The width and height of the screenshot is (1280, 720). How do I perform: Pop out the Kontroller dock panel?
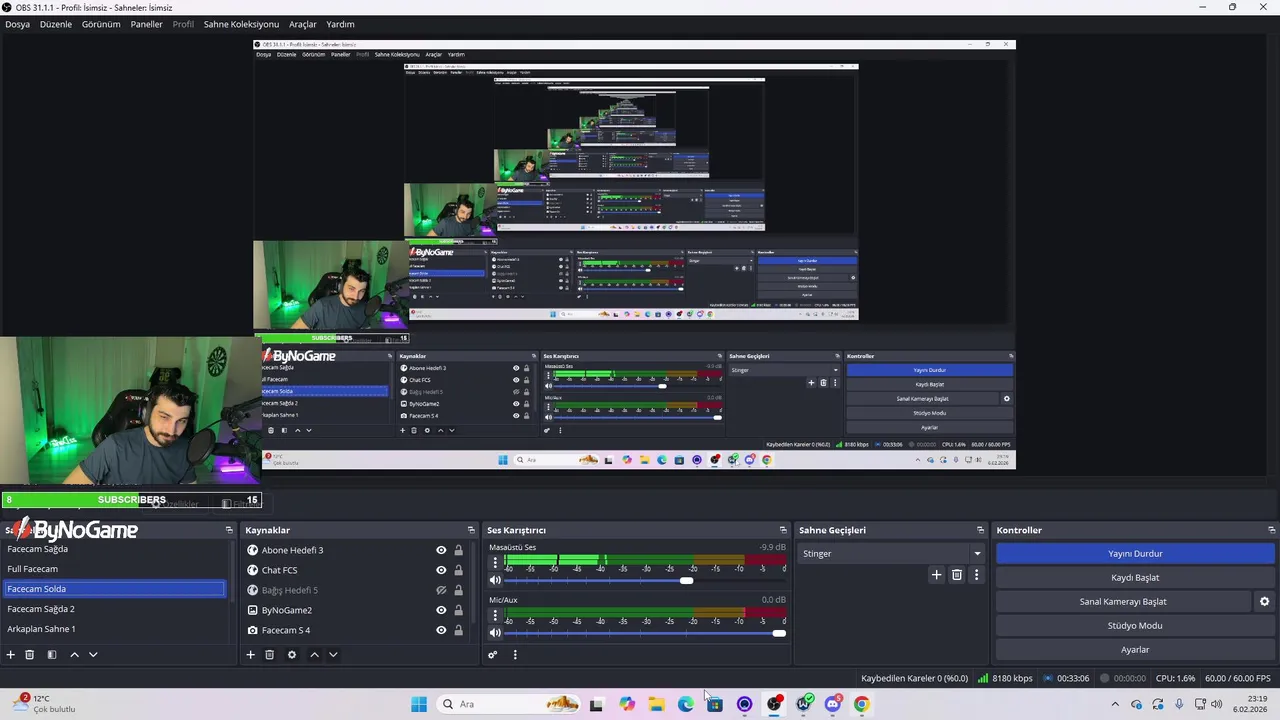tap(1271, 530)
